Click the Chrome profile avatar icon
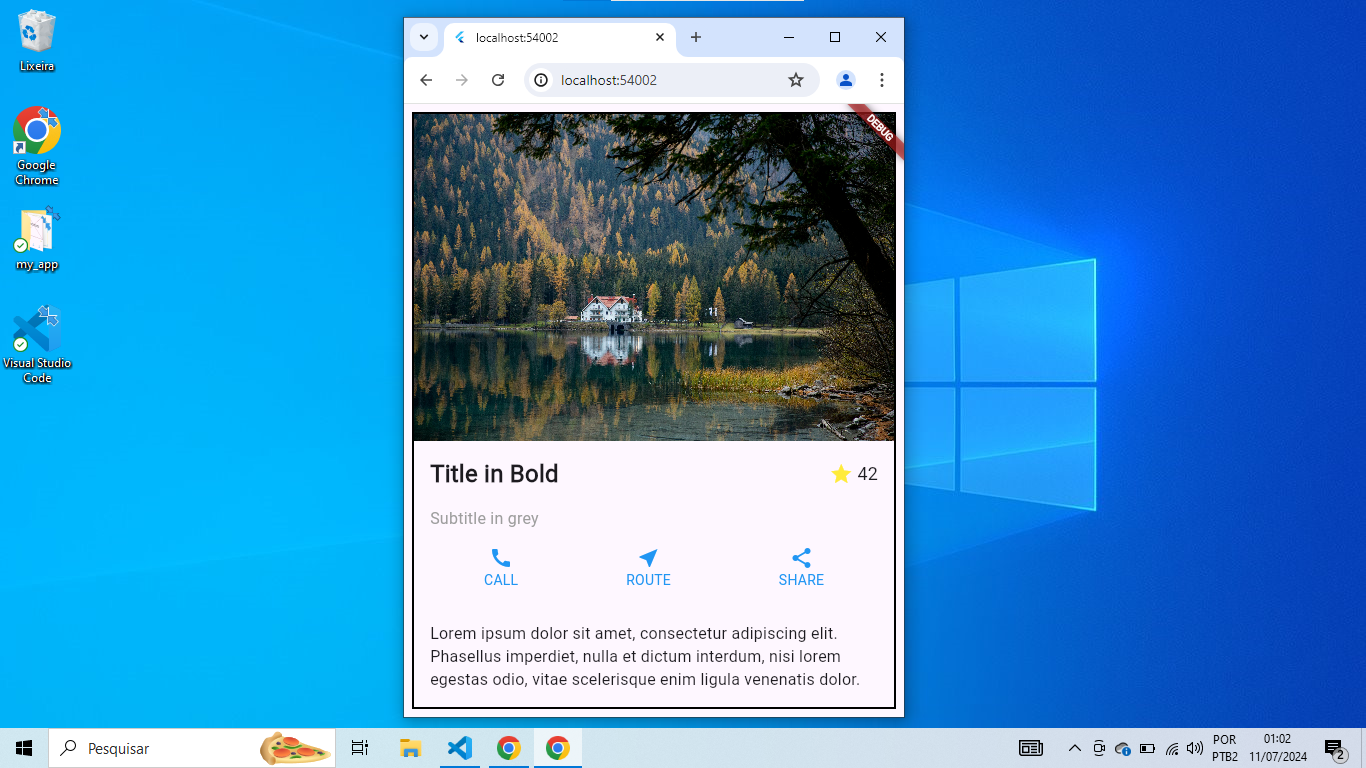This screenshot has width=1366, height=768. 845,80
